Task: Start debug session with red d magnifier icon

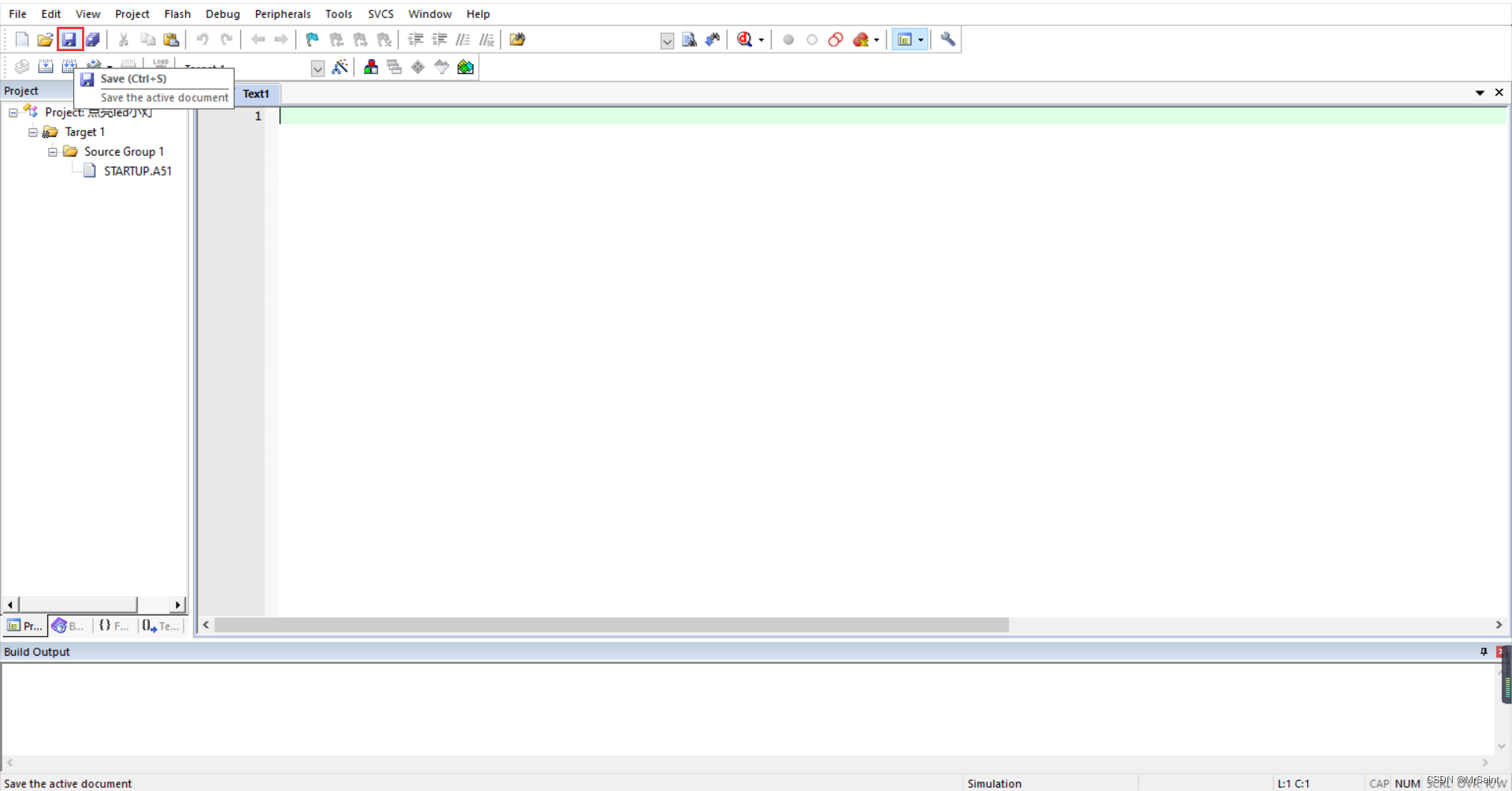Action: (x=744, y=39)
